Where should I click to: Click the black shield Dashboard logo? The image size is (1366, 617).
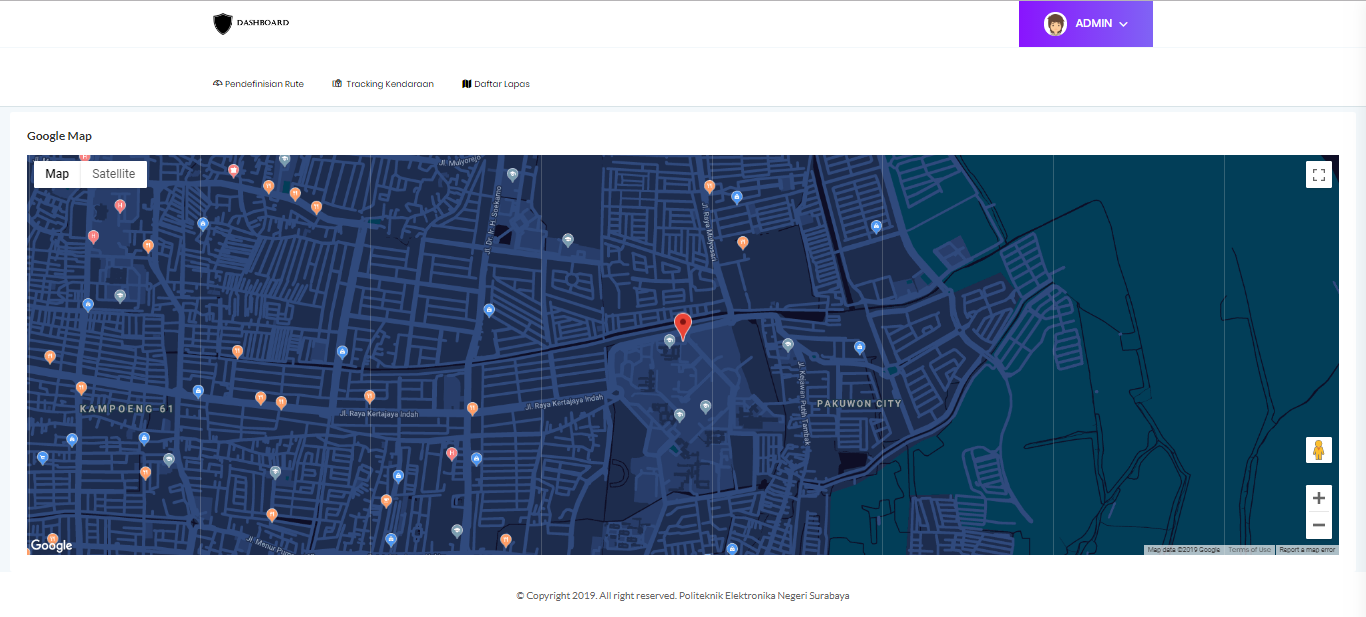[222, 23]
